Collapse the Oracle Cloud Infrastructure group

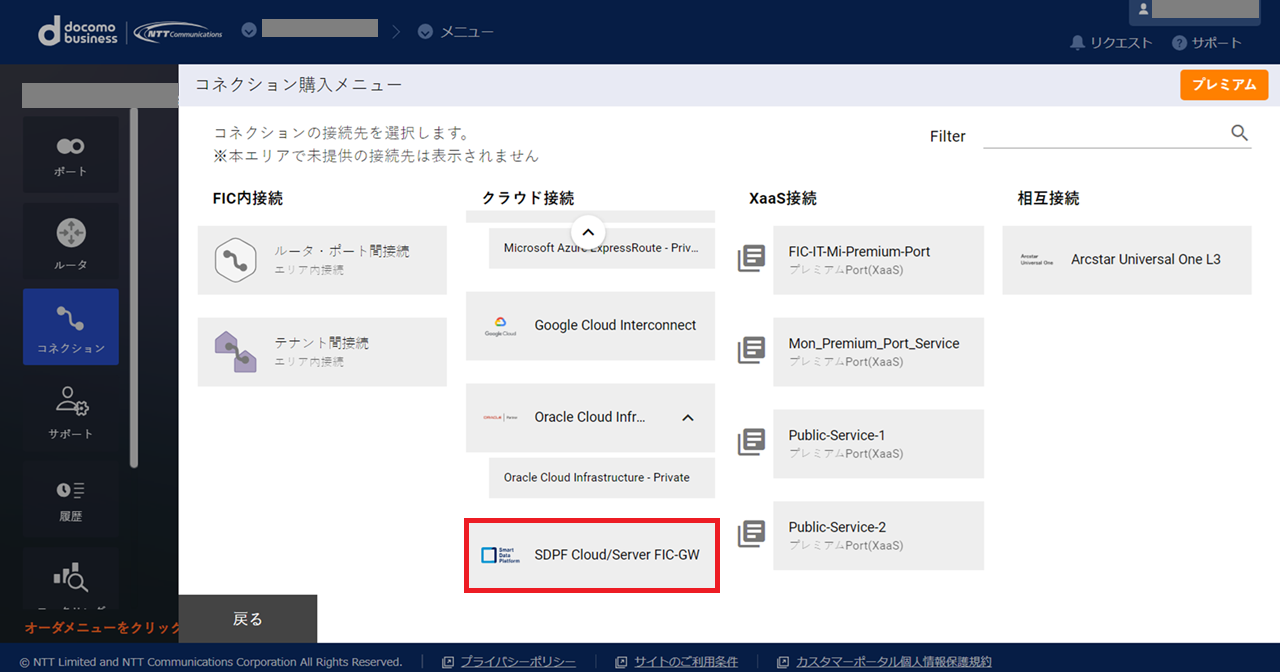688,418
